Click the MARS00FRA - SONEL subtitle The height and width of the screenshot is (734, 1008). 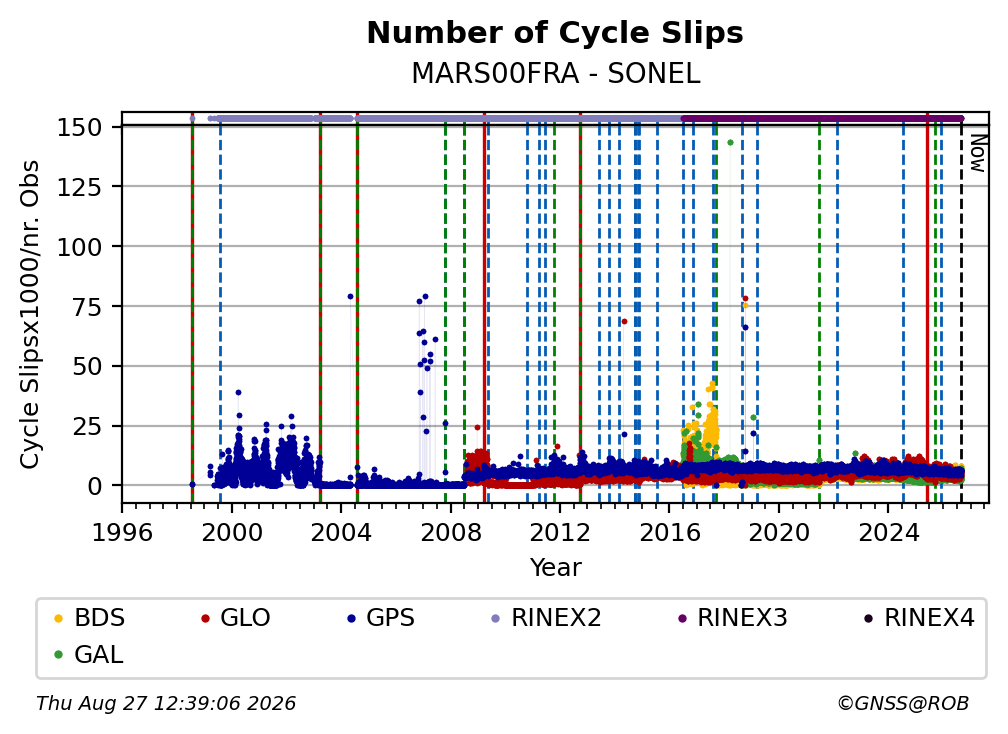555,73
